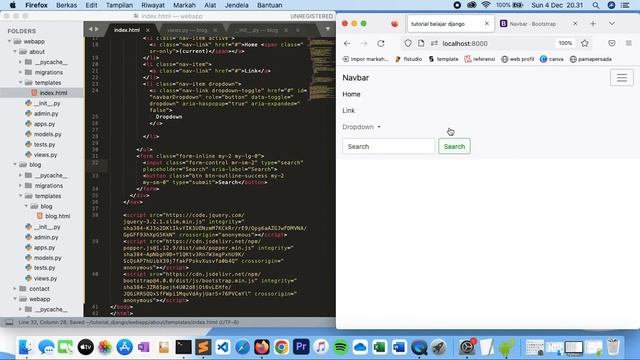
Task: Open Wi-Fi status menu
Action: click(x=486, y=5)
